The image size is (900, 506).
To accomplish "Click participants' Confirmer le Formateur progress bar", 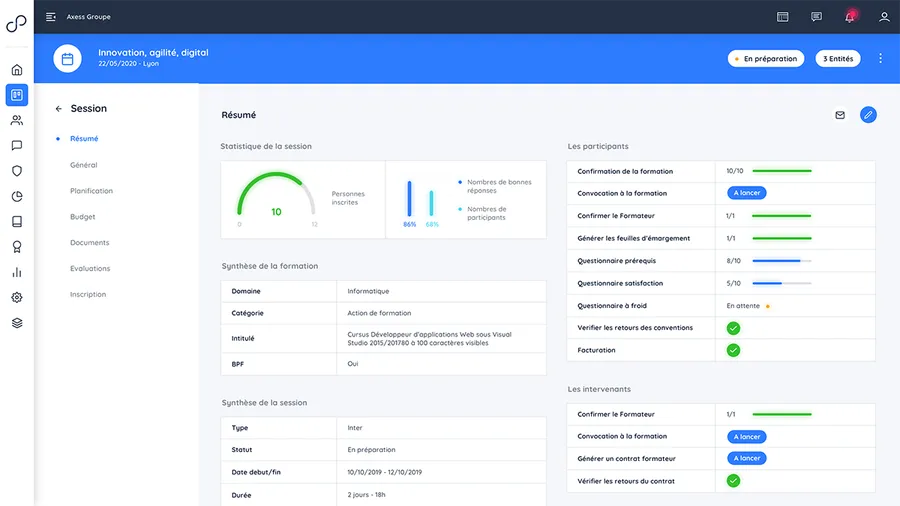I will [x=782, y=216].
